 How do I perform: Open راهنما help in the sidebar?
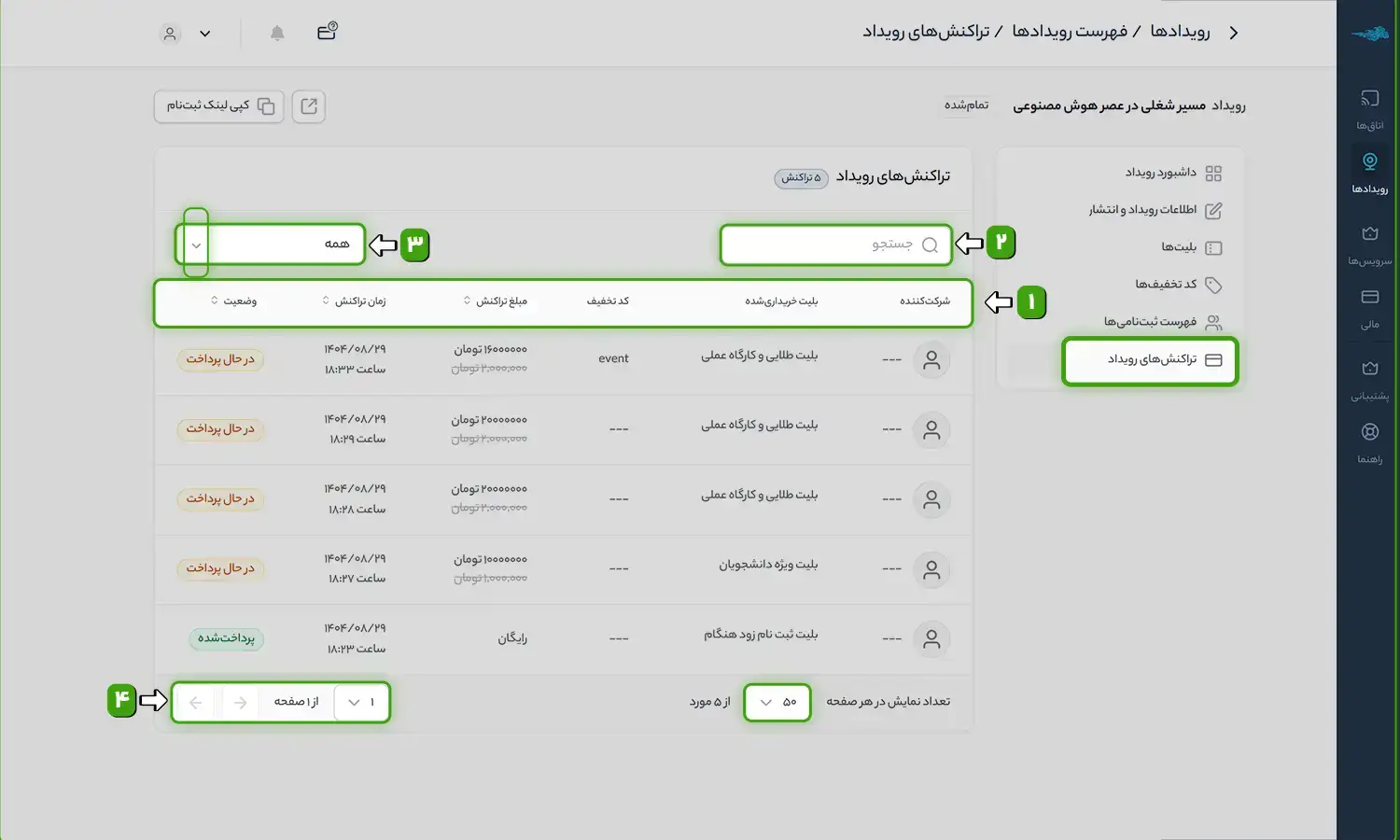coord(1369,442)
